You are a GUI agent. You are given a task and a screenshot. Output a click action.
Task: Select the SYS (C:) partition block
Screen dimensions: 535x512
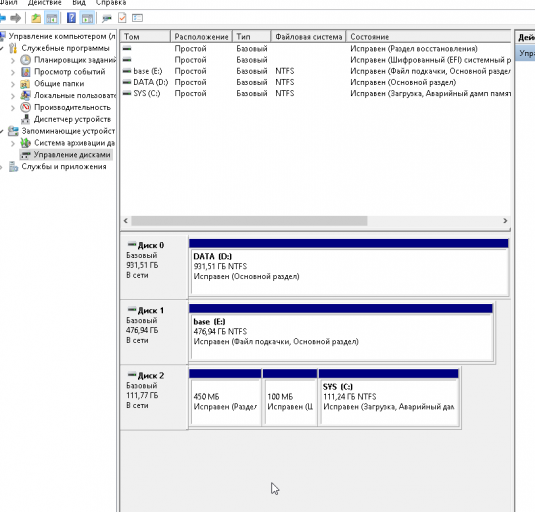(x=389, y=398)
